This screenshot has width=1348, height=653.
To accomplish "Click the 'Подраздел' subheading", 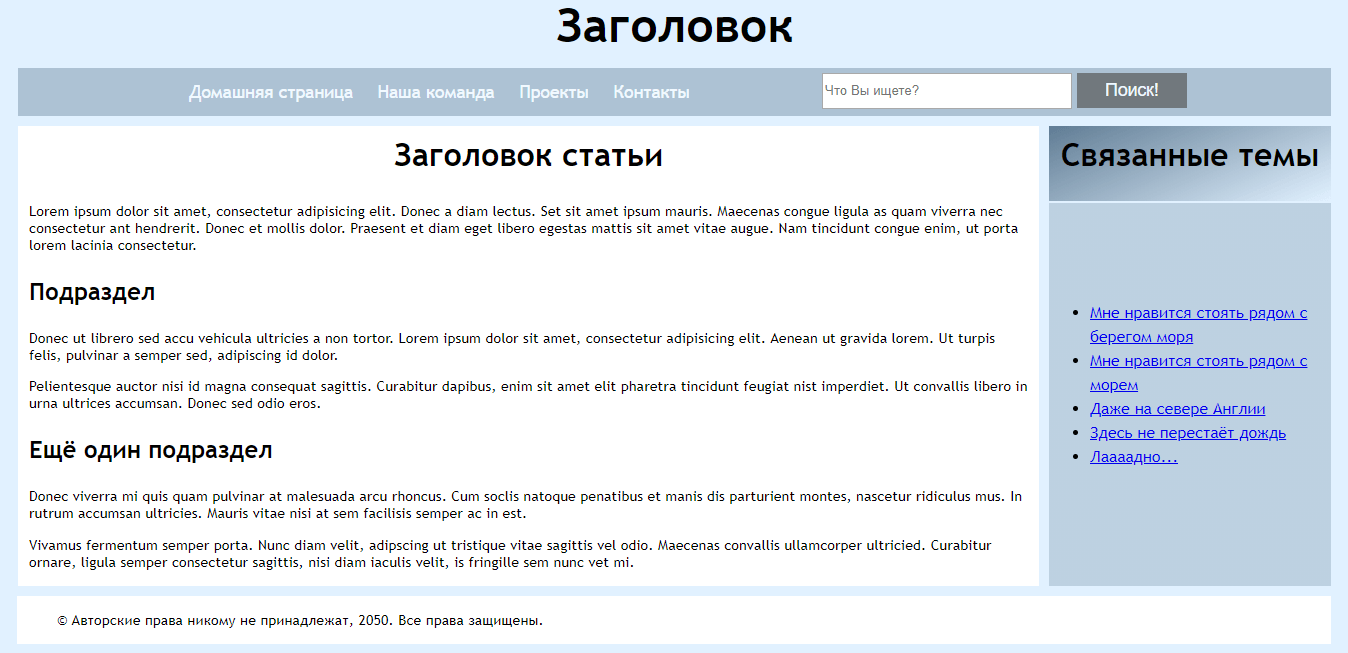I will click(x=92, y=292).
